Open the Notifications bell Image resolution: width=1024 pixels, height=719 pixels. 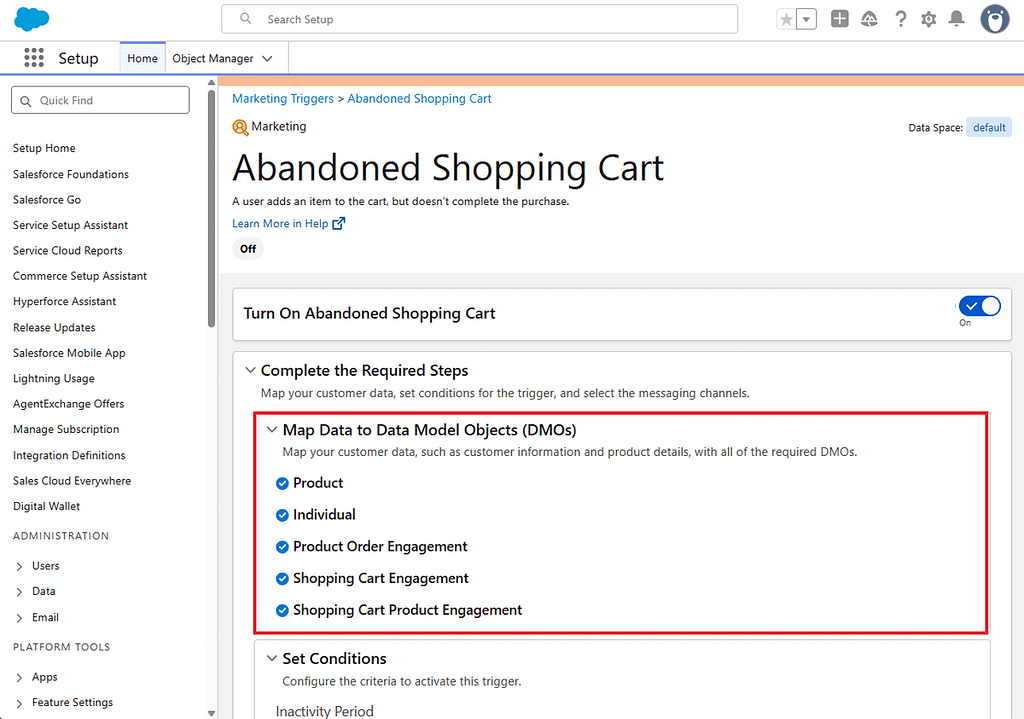tap(957, 19)
